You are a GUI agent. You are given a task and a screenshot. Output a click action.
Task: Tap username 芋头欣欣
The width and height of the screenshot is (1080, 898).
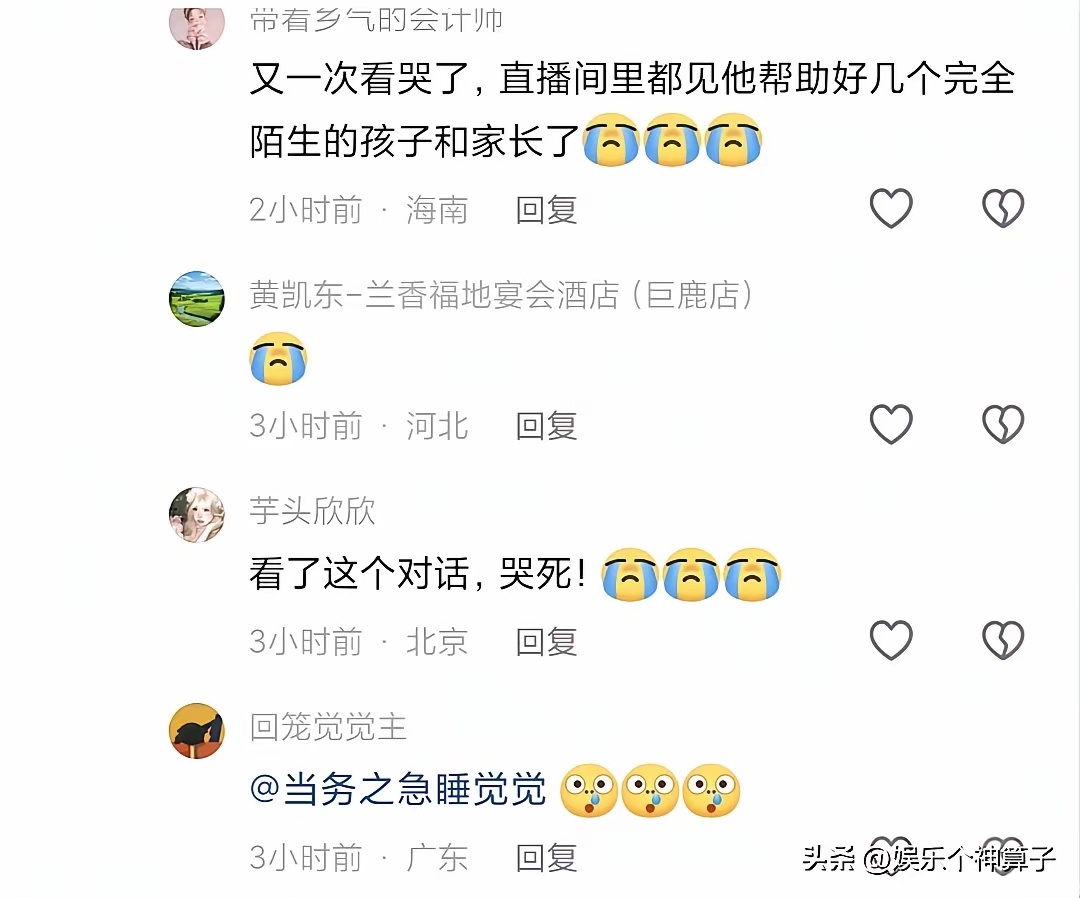312,511
